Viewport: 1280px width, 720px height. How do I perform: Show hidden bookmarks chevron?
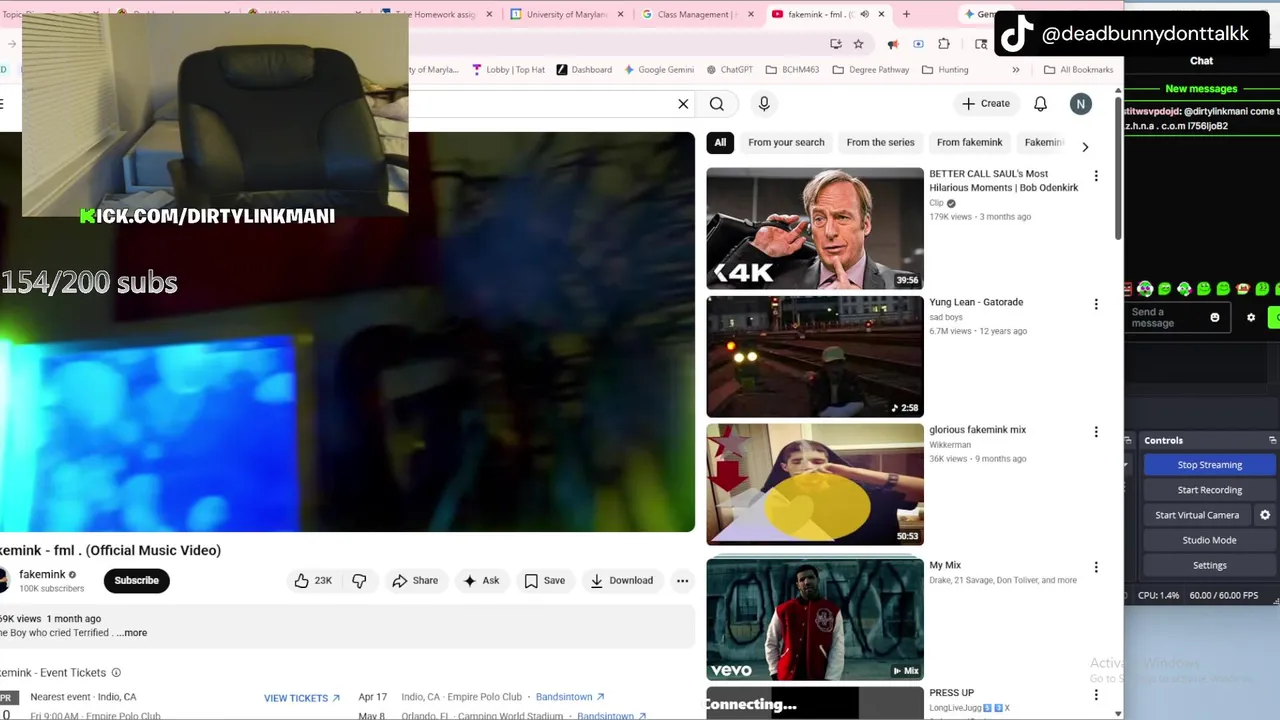tap(1016, 70)
